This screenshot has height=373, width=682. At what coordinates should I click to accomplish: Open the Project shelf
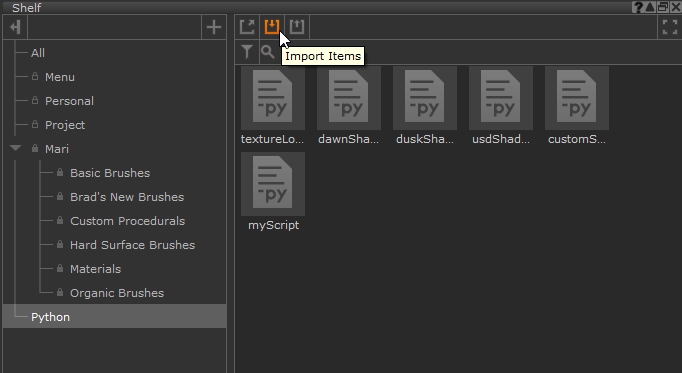[x=65, y=125]
